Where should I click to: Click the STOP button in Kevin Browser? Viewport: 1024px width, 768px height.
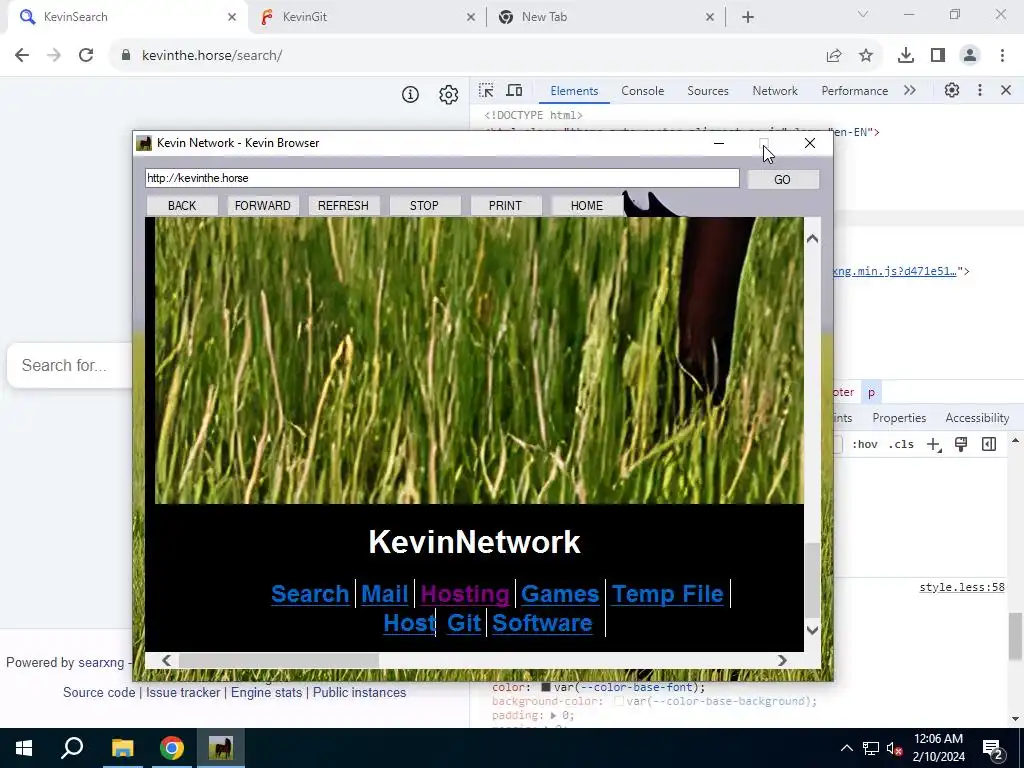pos(424,206)
